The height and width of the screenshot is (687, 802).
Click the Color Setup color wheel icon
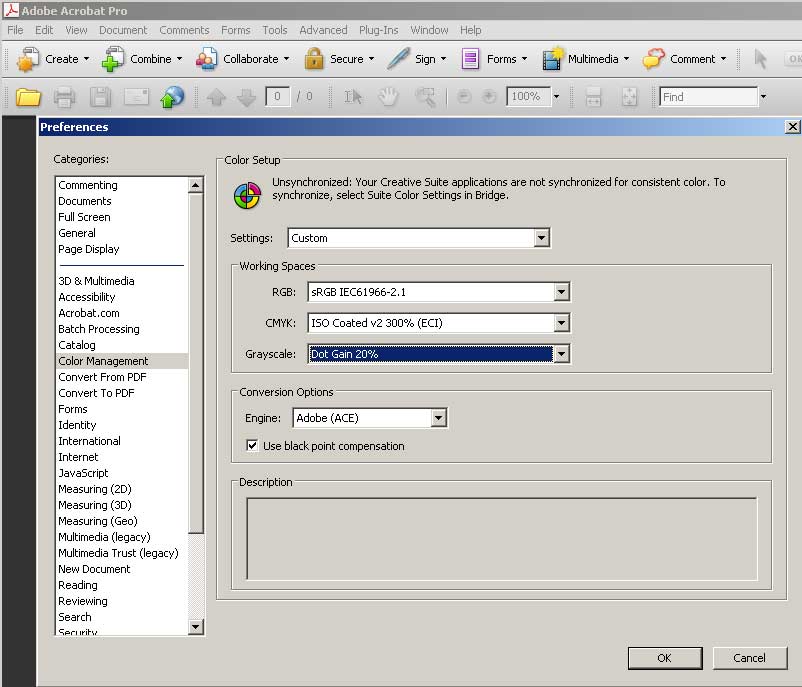[x=248, y=195]
